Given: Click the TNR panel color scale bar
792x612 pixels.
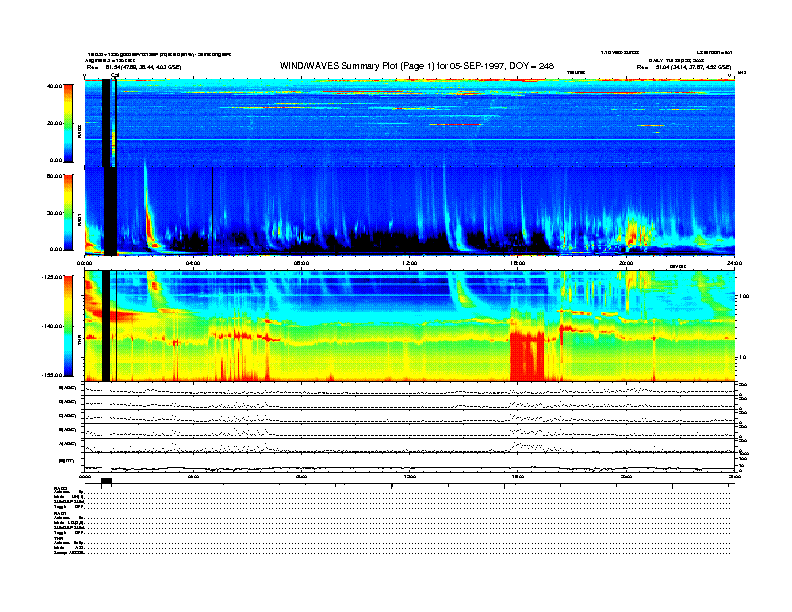Looking at the screenshot, I should pyautogui.click(x=68, y=326).
